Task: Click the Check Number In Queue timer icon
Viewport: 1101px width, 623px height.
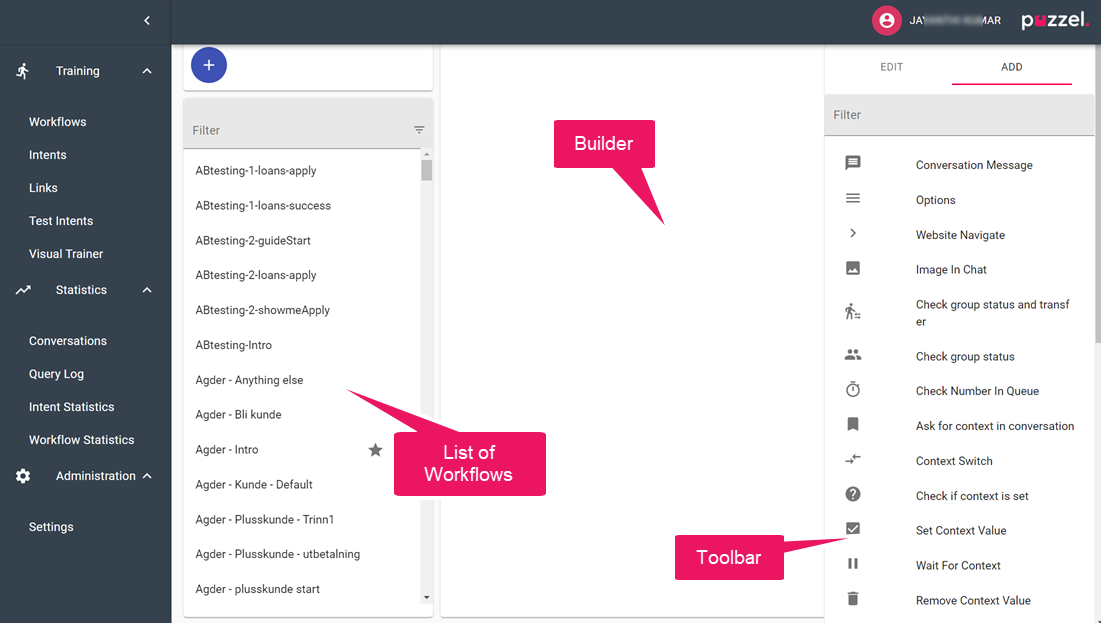Action: click(853, 390)
